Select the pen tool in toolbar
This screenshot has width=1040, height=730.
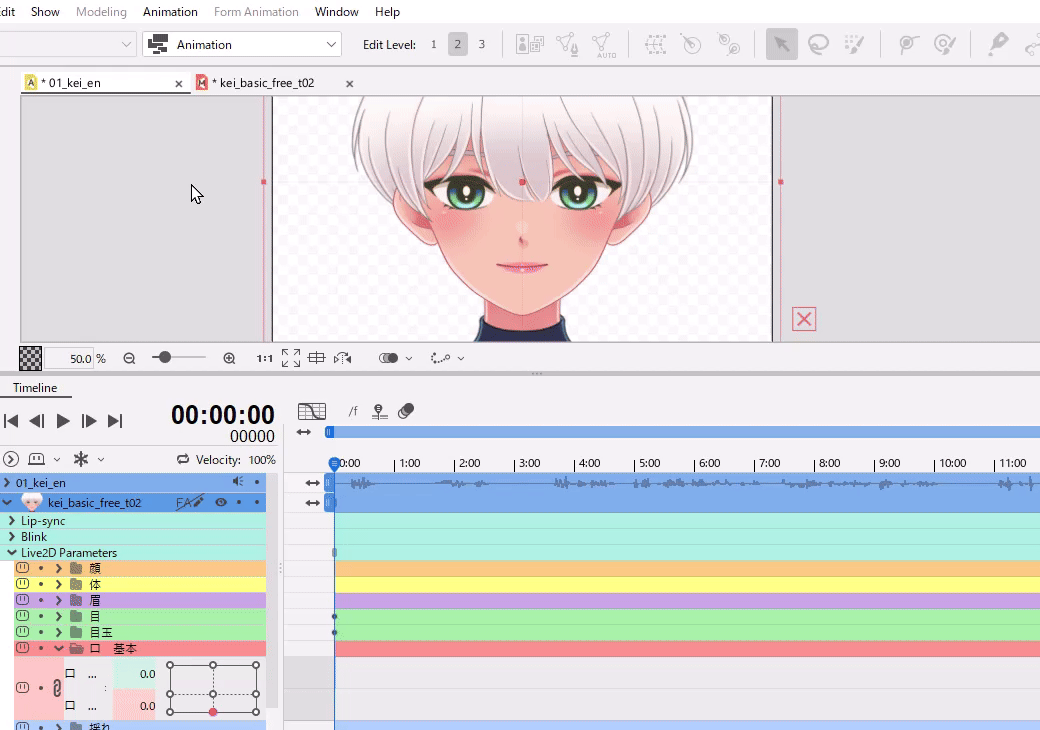(x=997, y=44)
